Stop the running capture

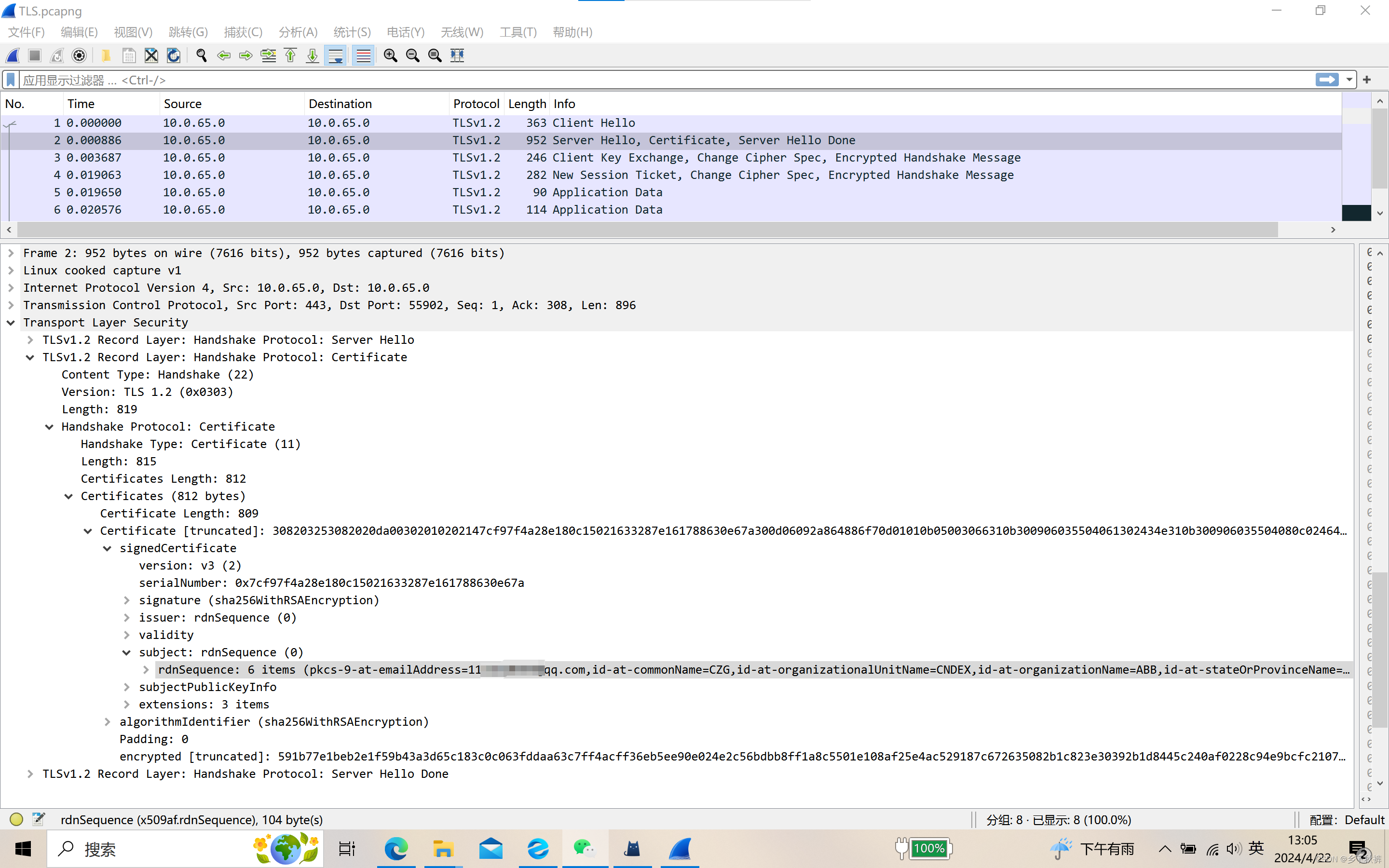34,55
